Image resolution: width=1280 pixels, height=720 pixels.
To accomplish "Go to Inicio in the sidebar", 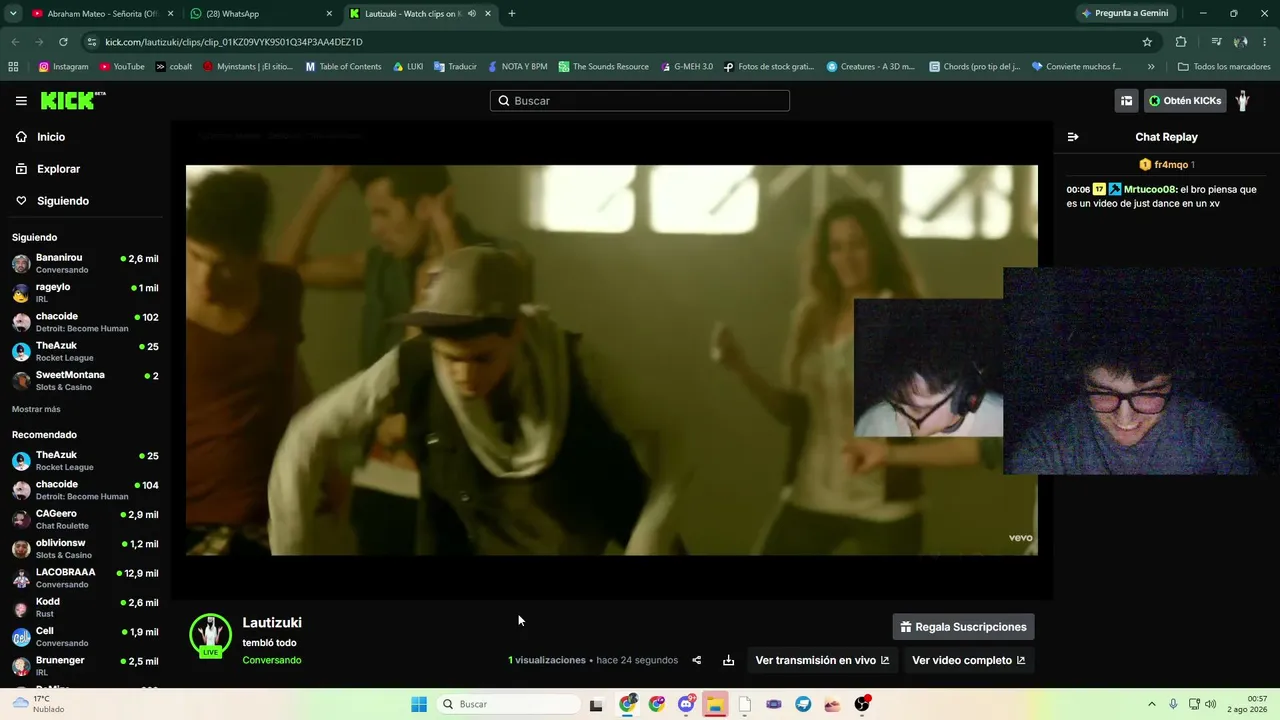I will pos(51,137).
